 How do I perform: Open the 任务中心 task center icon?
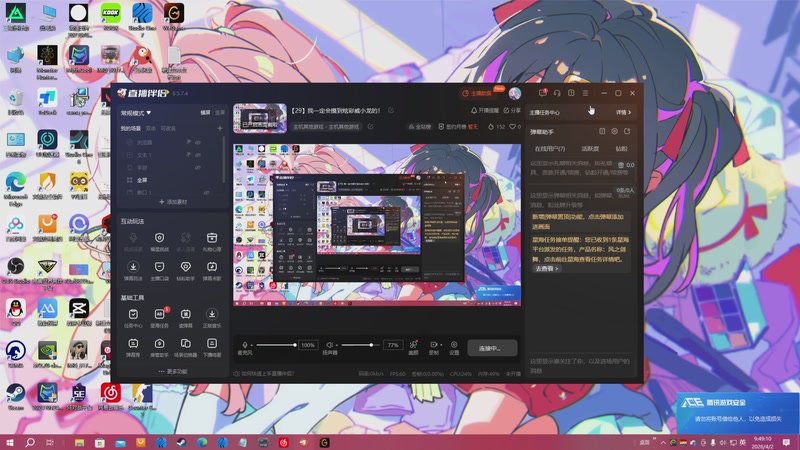pyautogui.click(x=133, y=314)
